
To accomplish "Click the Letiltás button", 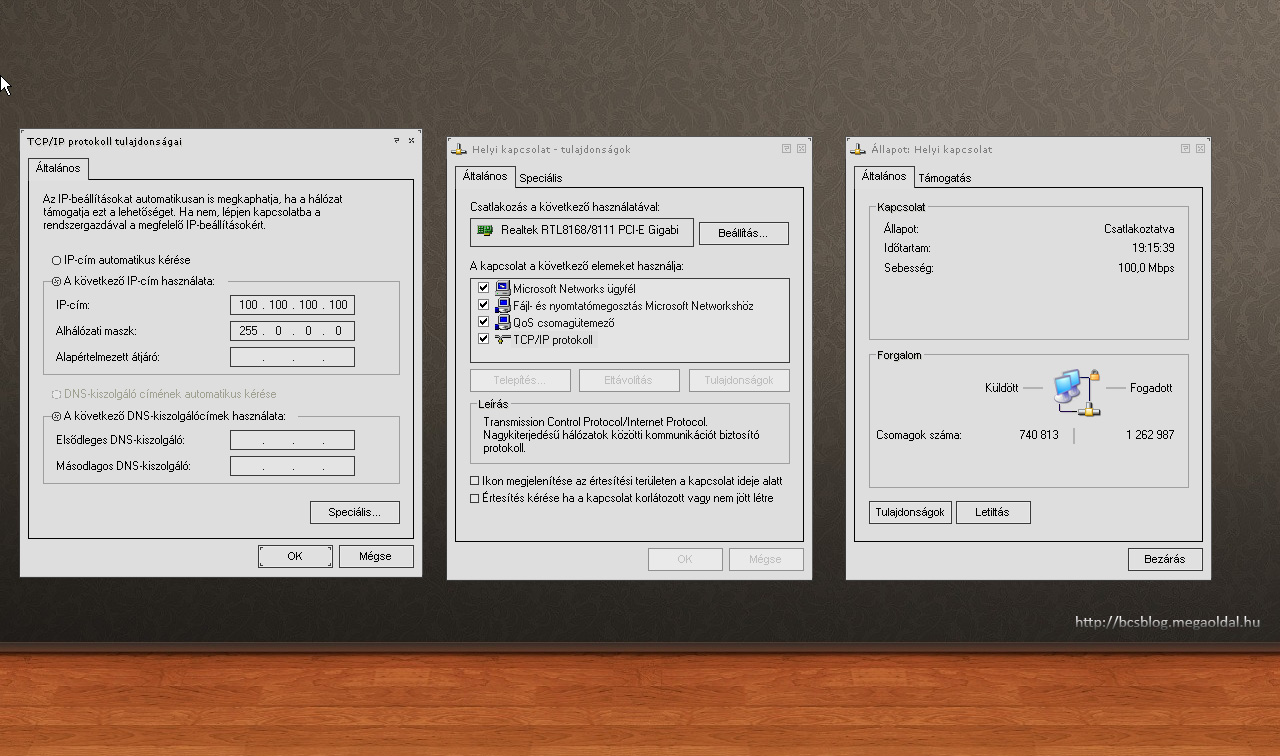I will (993, 512).
